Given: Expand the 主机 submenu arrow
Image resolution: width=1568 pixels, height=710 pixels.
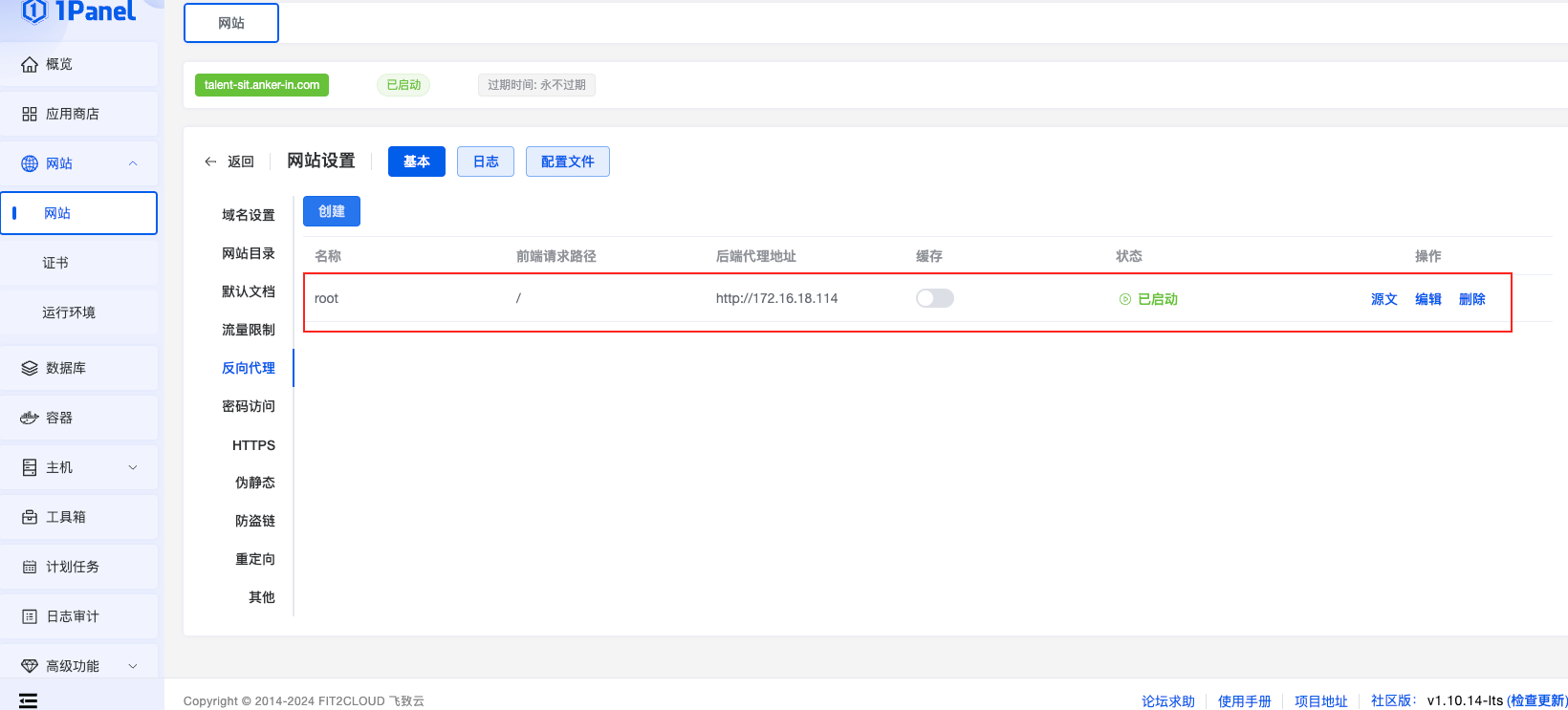Looking at the screenshot, I should (133, 467).
